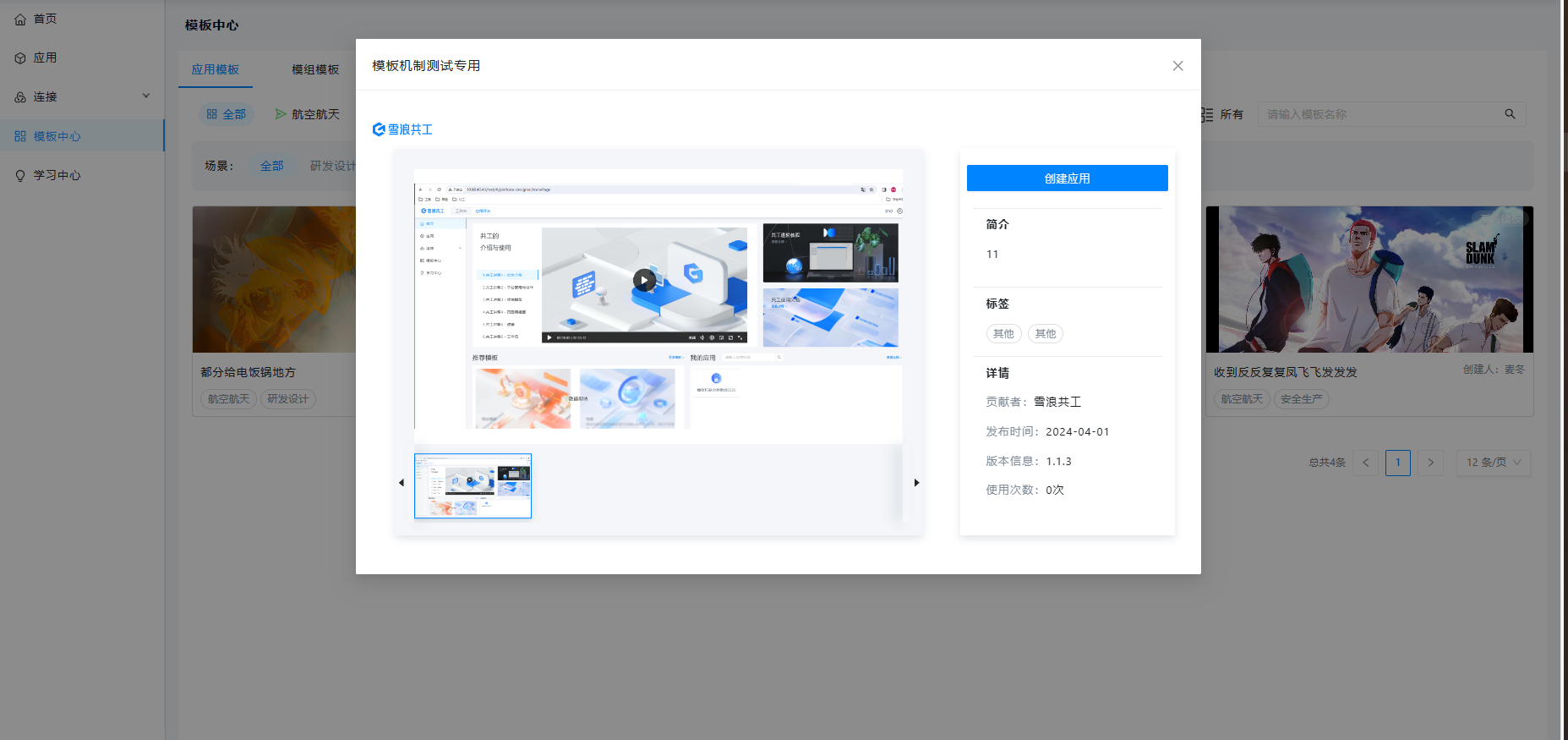This screenshot has height=740, width=1568.
Task: Switch to the 模组模板 tab
Action: [x=315, y=69]
